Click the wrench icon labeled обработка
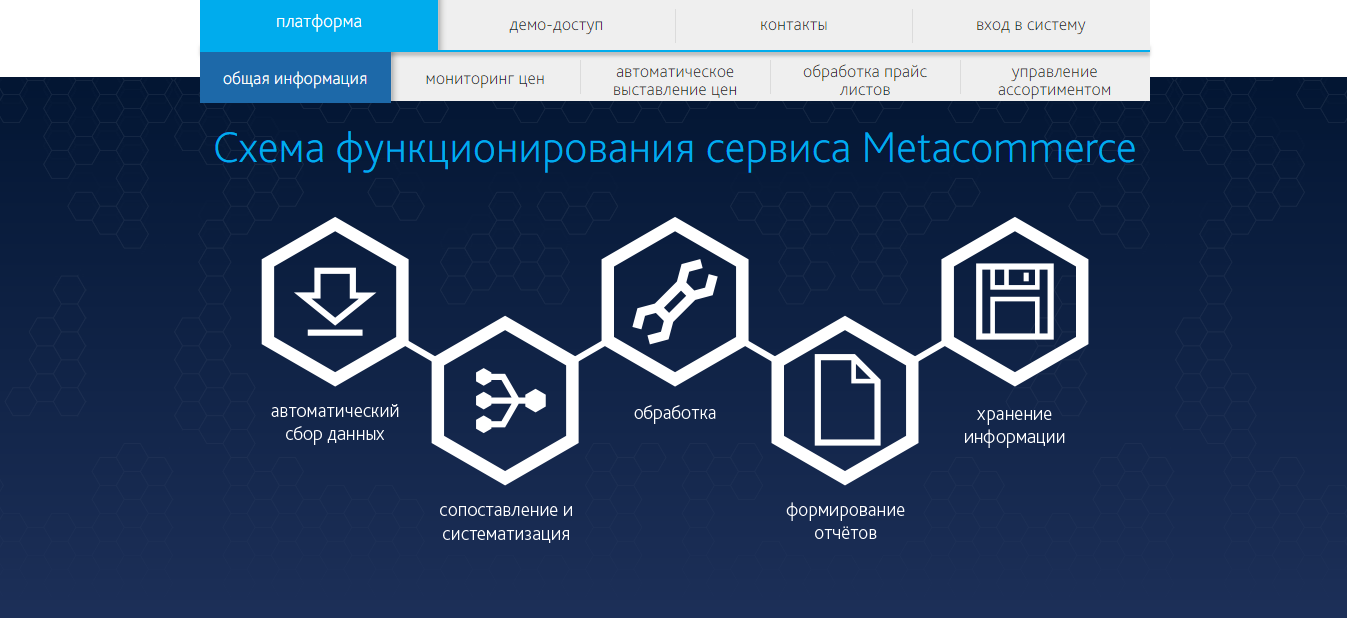 click(x=675, y=300)
